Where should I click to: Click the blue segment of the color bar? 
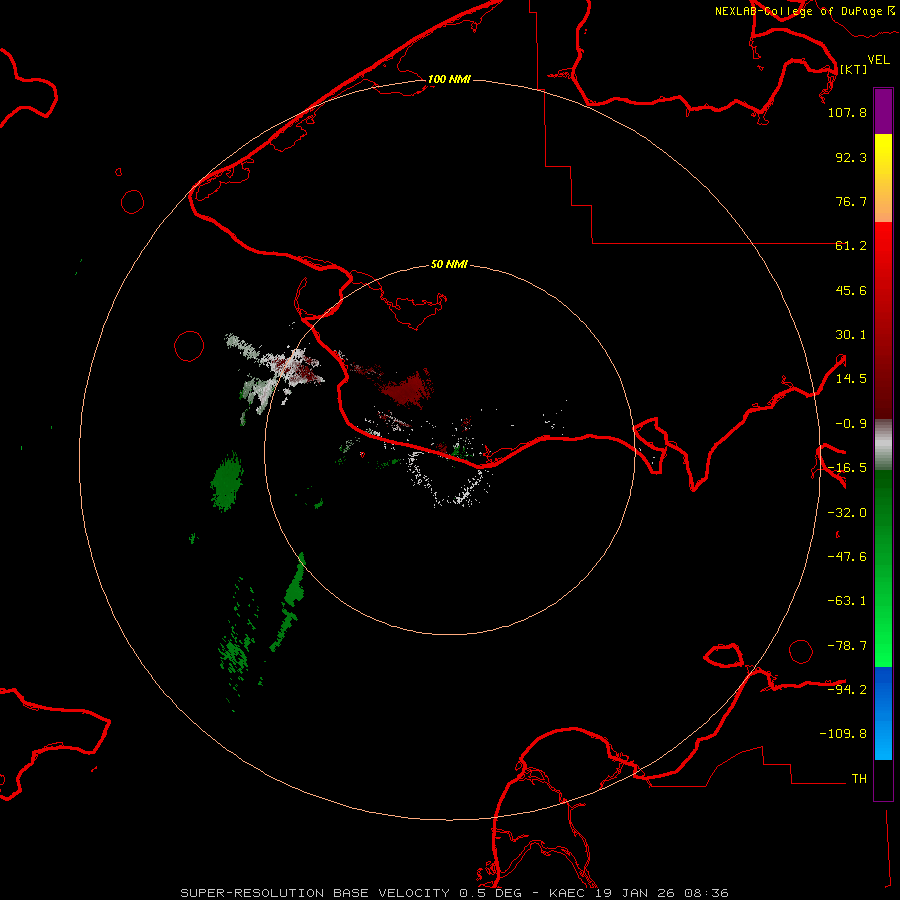pos(883,713)
